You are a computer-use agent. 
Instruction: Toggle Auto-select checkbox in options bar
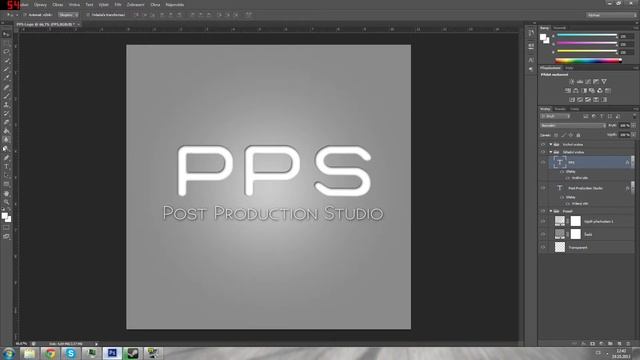[25, 15]
